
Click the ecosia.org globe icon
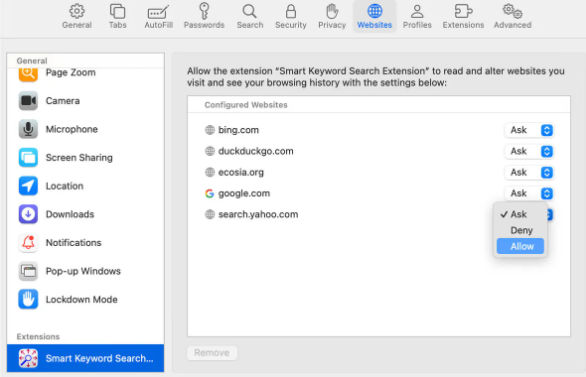click(210, 172)
